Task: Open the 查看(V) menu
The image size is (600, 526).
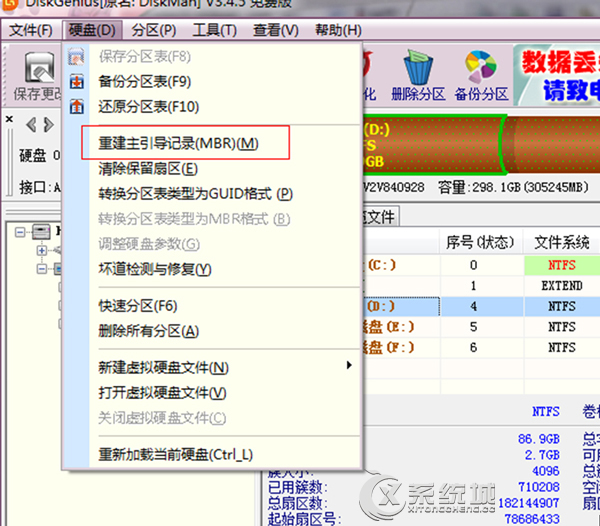Action: [276, 30]
